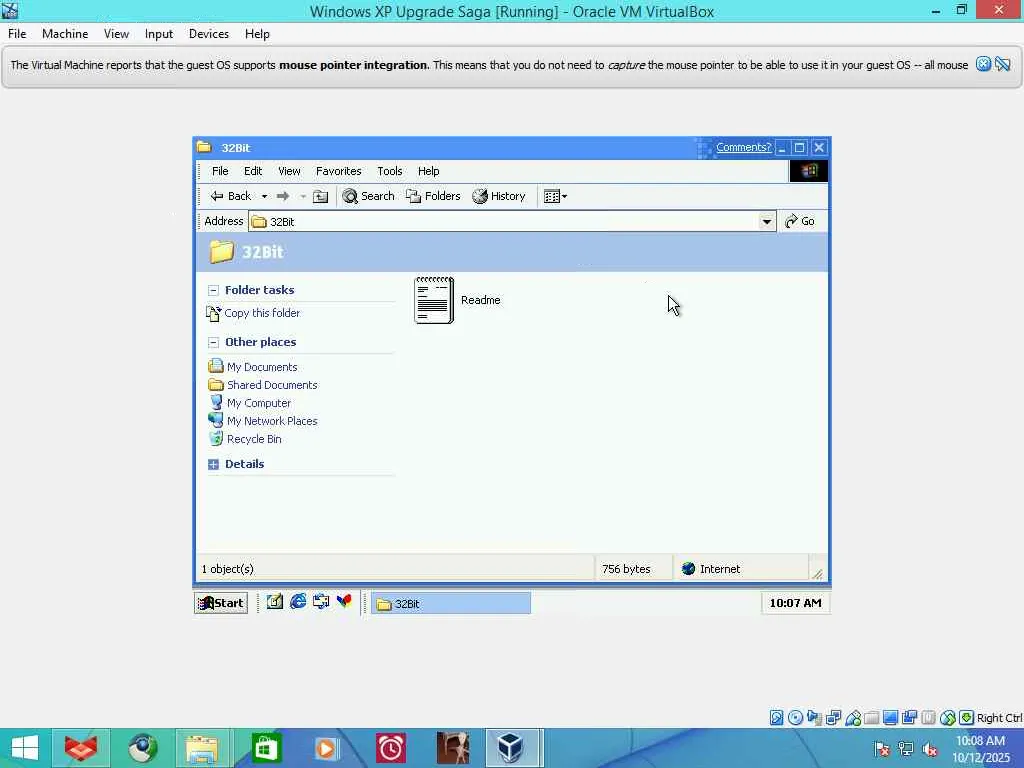Screen dimensions: 1024x768
Task: Click VirtualBox audio indicator
Action: 814,718
